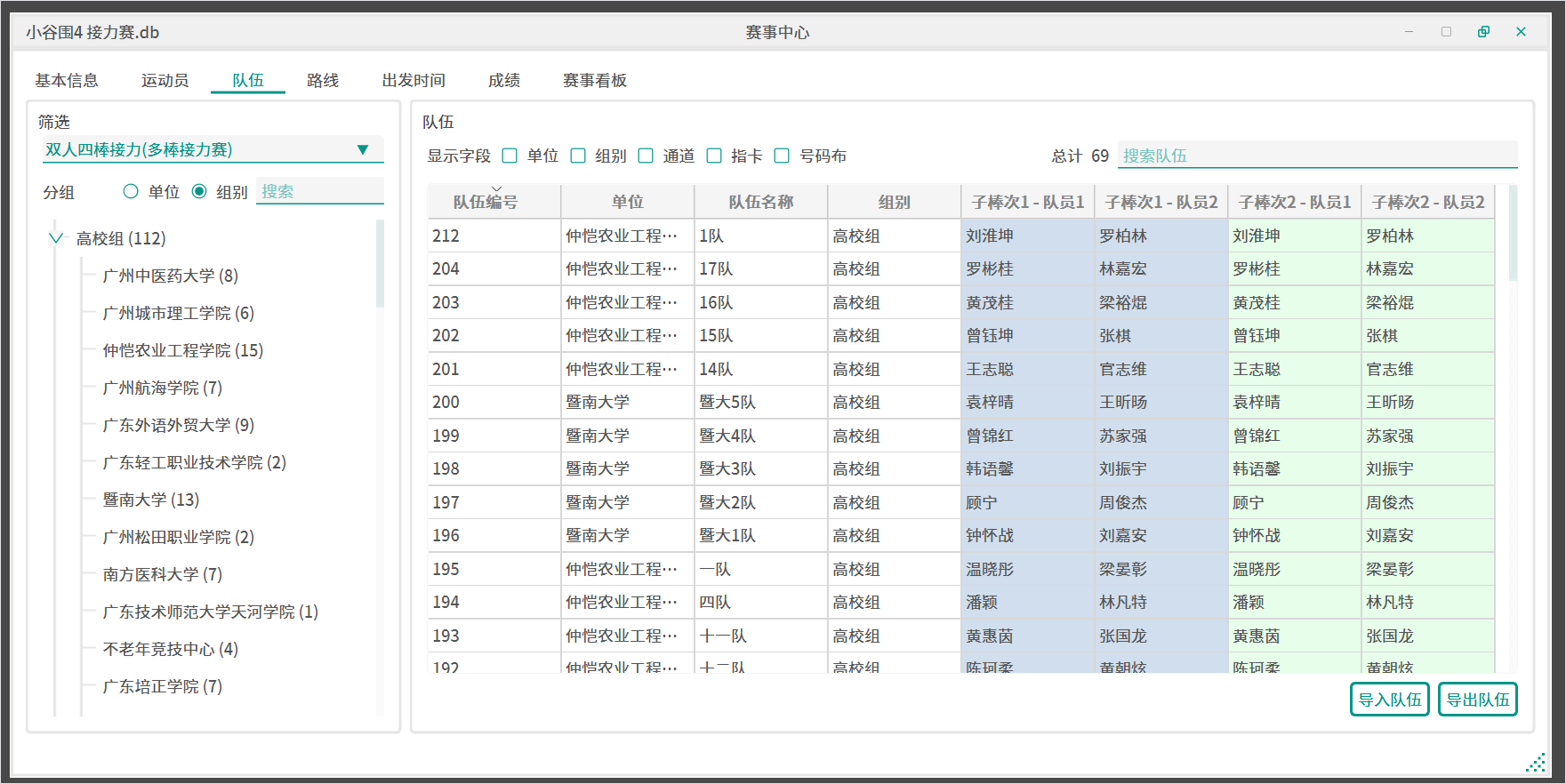Go to the 成绩 tab
This screenshot has height=784, width=1566.
(503, 81)
